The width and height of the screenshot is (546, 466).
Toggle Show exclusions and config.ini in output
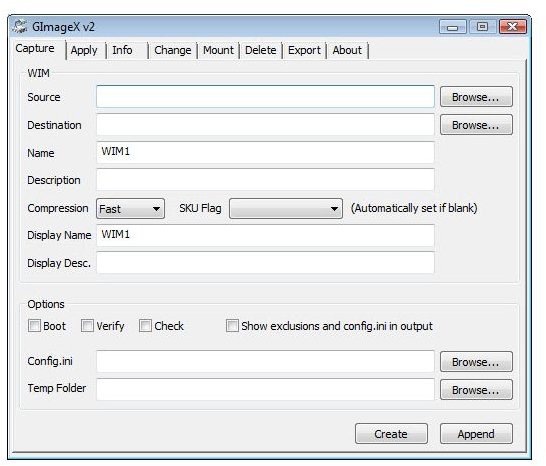(x=232, y=326)
